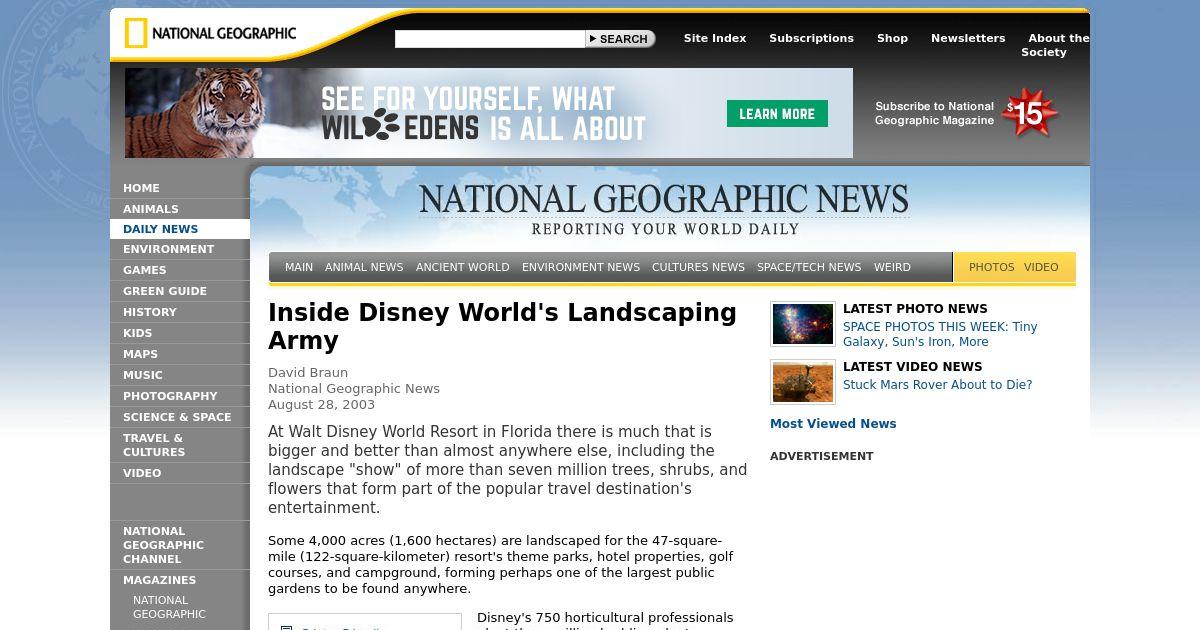Screen dimensions: 1200x630
Task: Click the SEARCH button
Action: (x=620, y=39)
